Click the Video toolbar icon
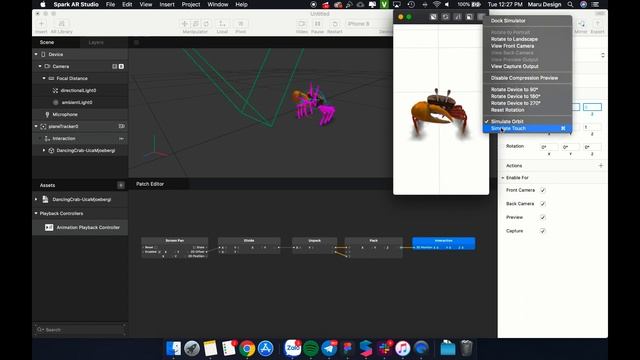Image resolution: width=640 pixels, height=360 pixels. (x=302, y=24)
